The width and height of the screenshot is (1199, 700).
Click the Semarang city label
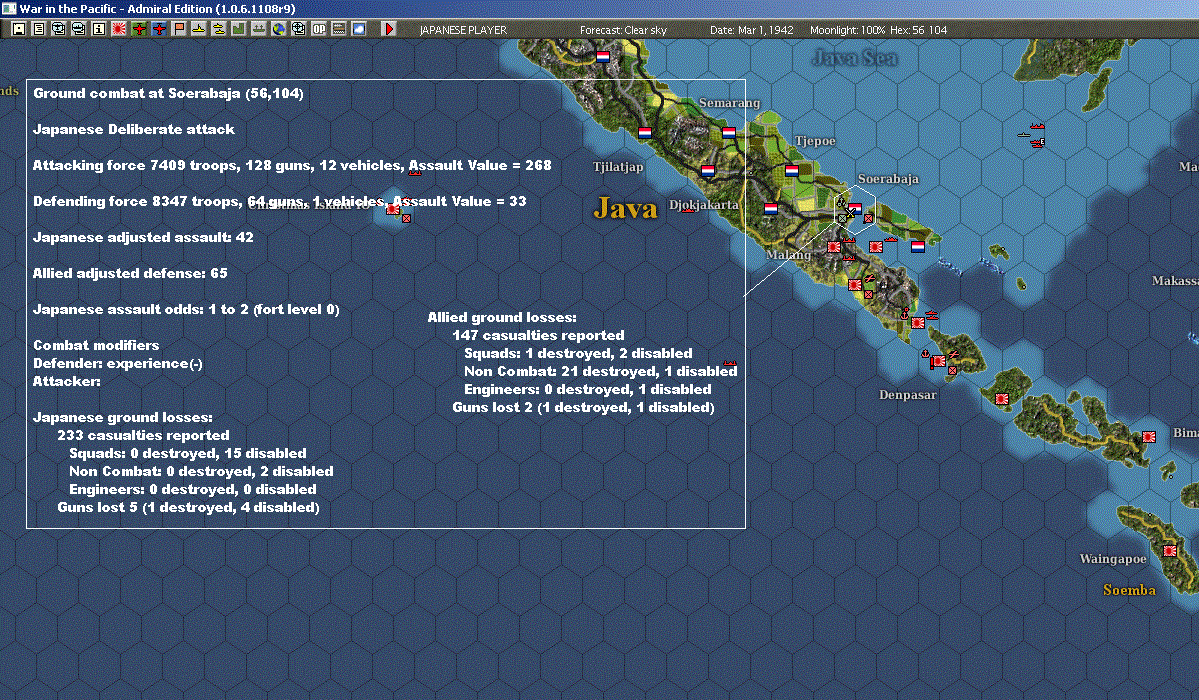pyautogui.click(x=729, y=103)
